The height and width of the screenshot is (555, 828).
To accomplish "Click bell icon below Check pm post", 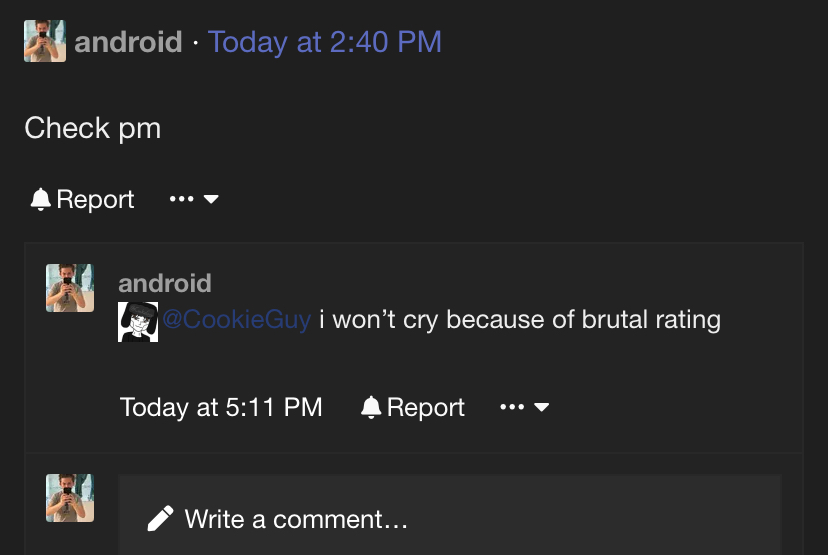I will (41, 199).
